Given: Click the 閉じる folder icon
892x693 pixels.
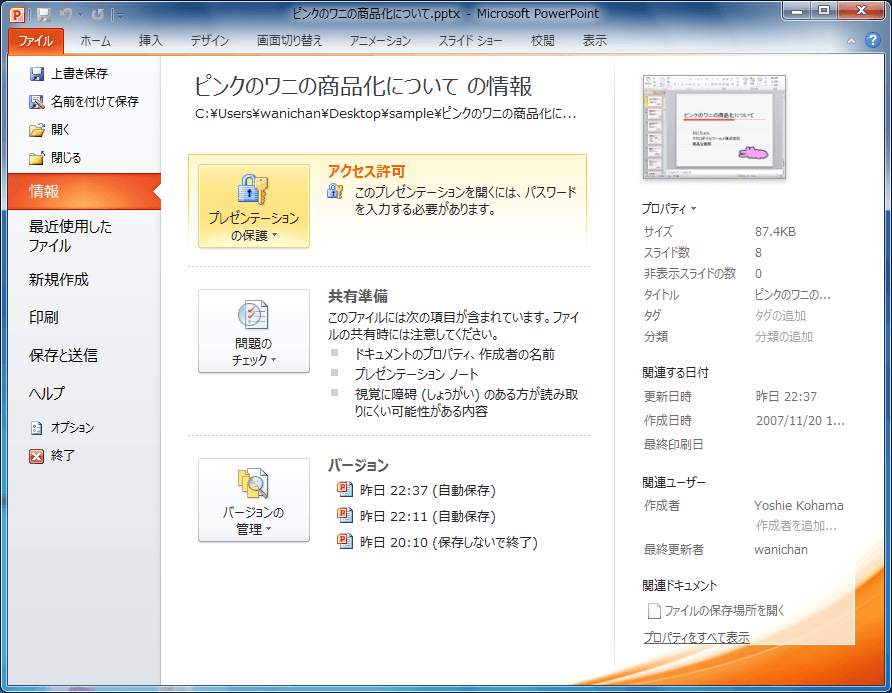Looking at the screenshot, I should tap(37, 158).
